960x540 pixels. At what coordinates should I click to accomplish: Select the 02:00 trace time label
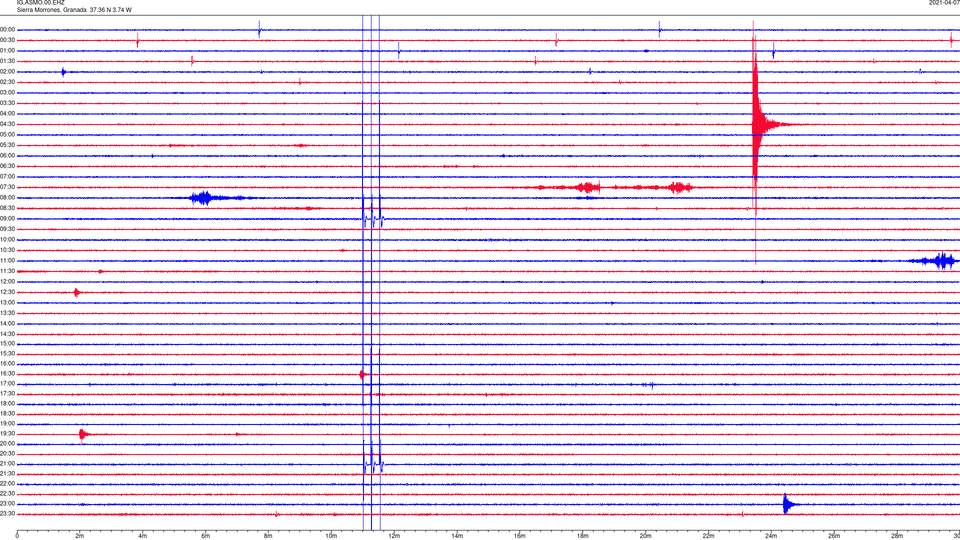pos(8,72)
